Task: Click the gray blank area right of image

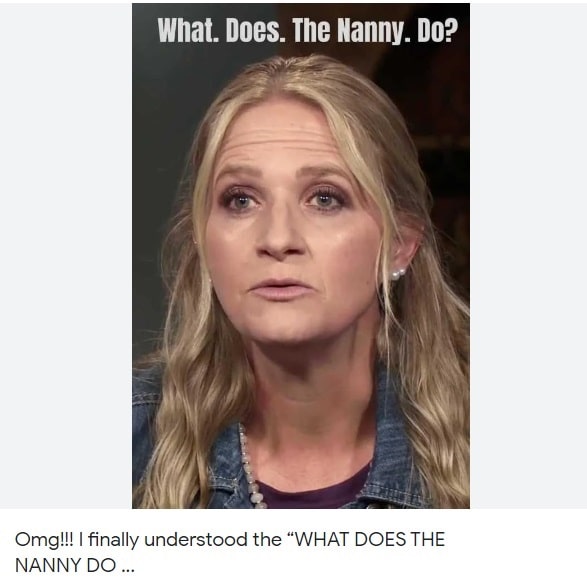Action: point(528,254)
